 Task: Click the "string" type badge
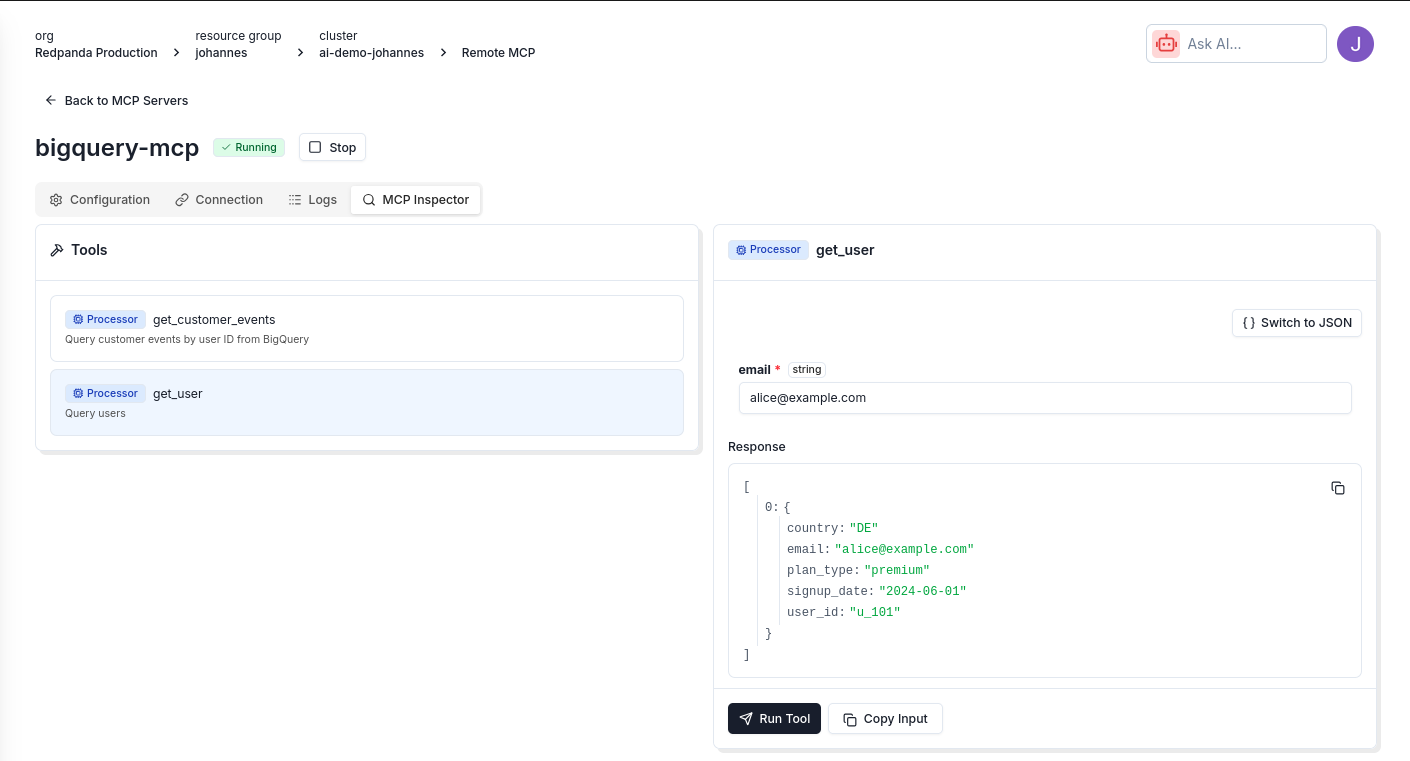(x=807, y=370)
